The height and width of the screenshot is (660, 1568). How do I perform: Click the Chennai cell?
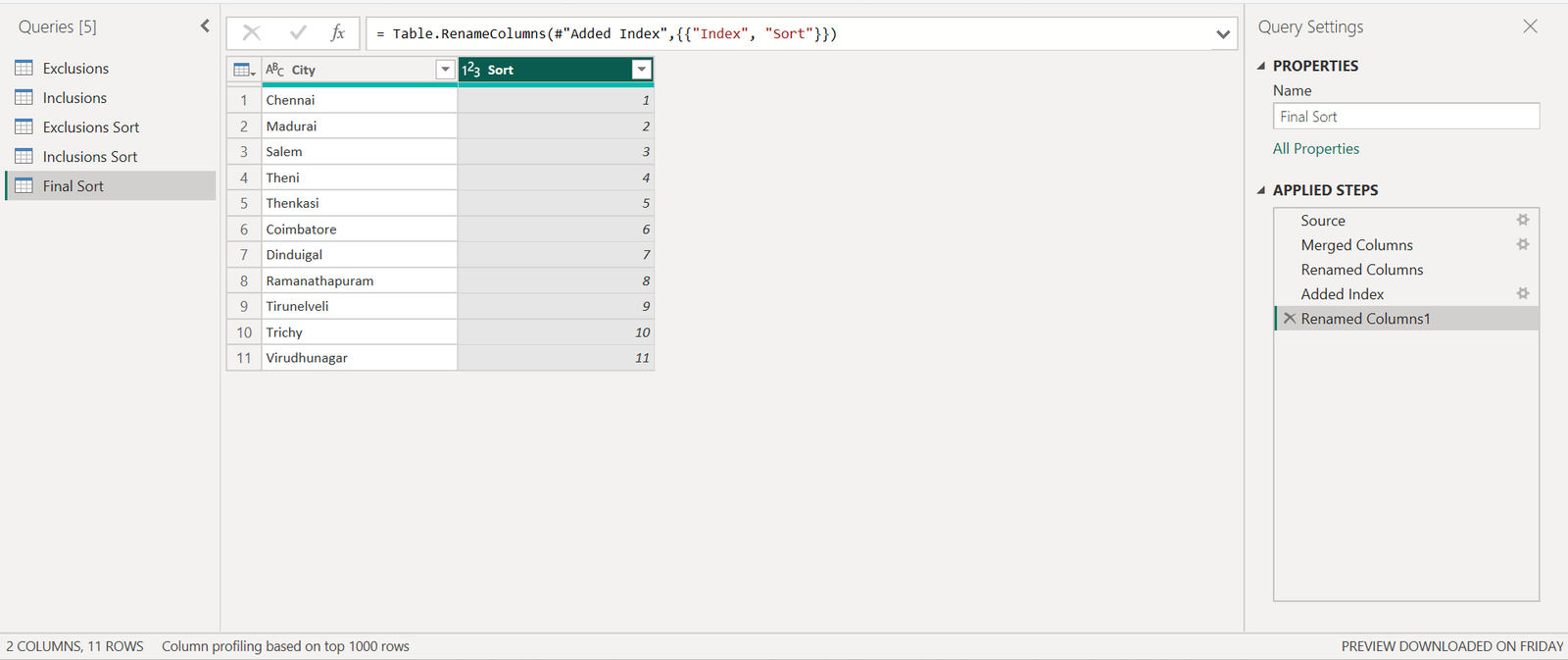359,100
